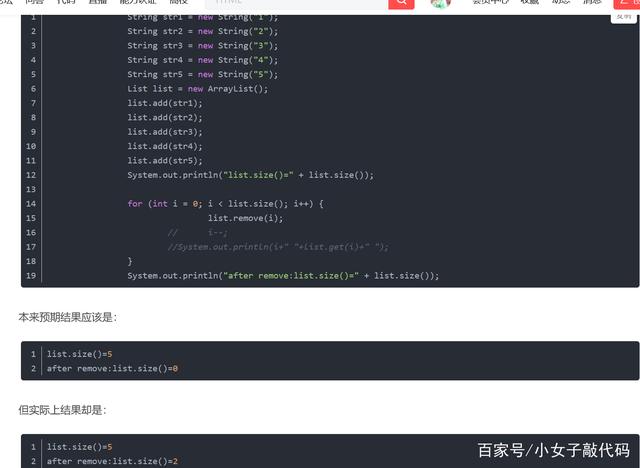Select the 代码 navigation item

[x=66, y=2]
